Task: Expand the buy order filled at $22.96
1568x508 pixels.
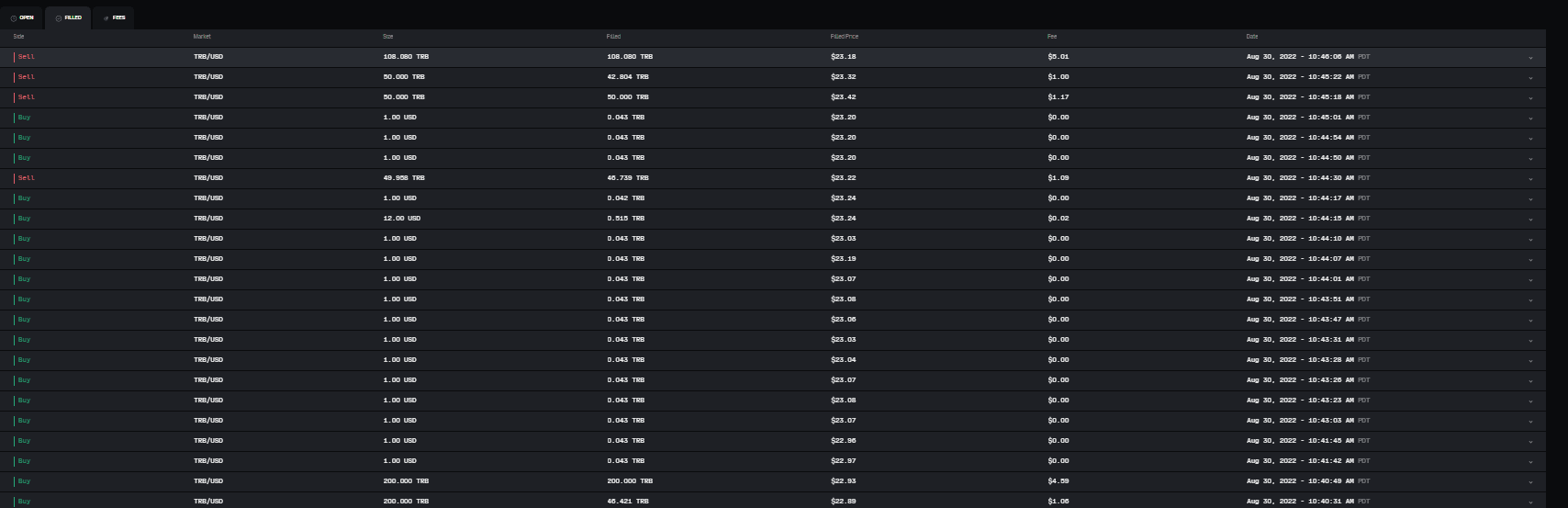Action: (1530, 441)
